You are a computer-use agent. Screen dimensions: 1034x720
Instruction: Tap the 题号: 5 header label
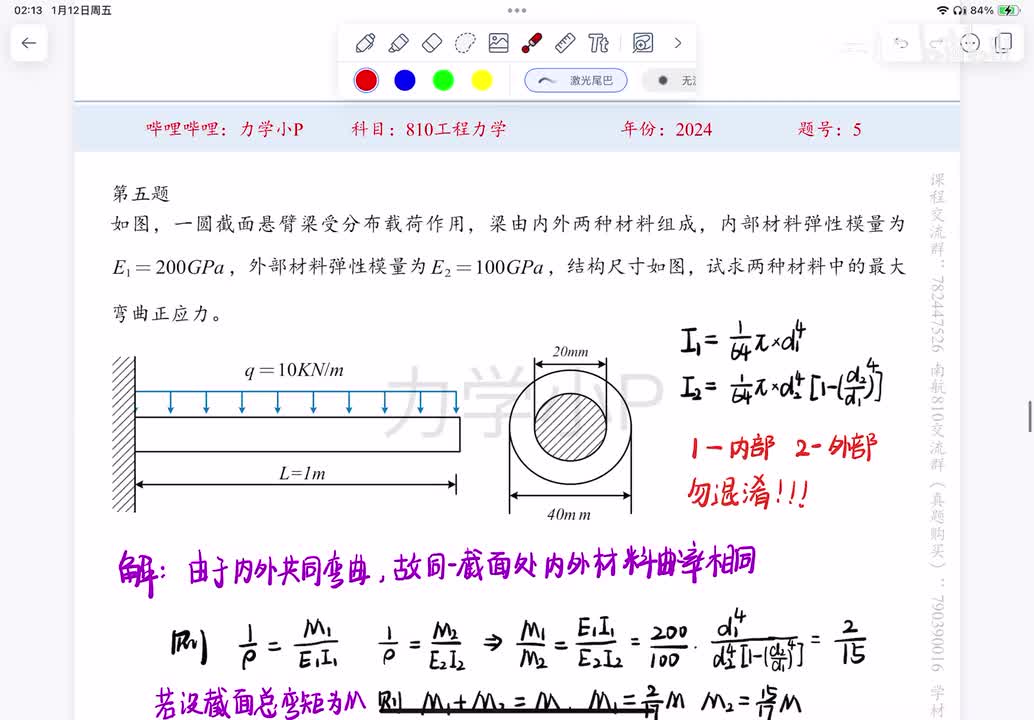[830, 129]
